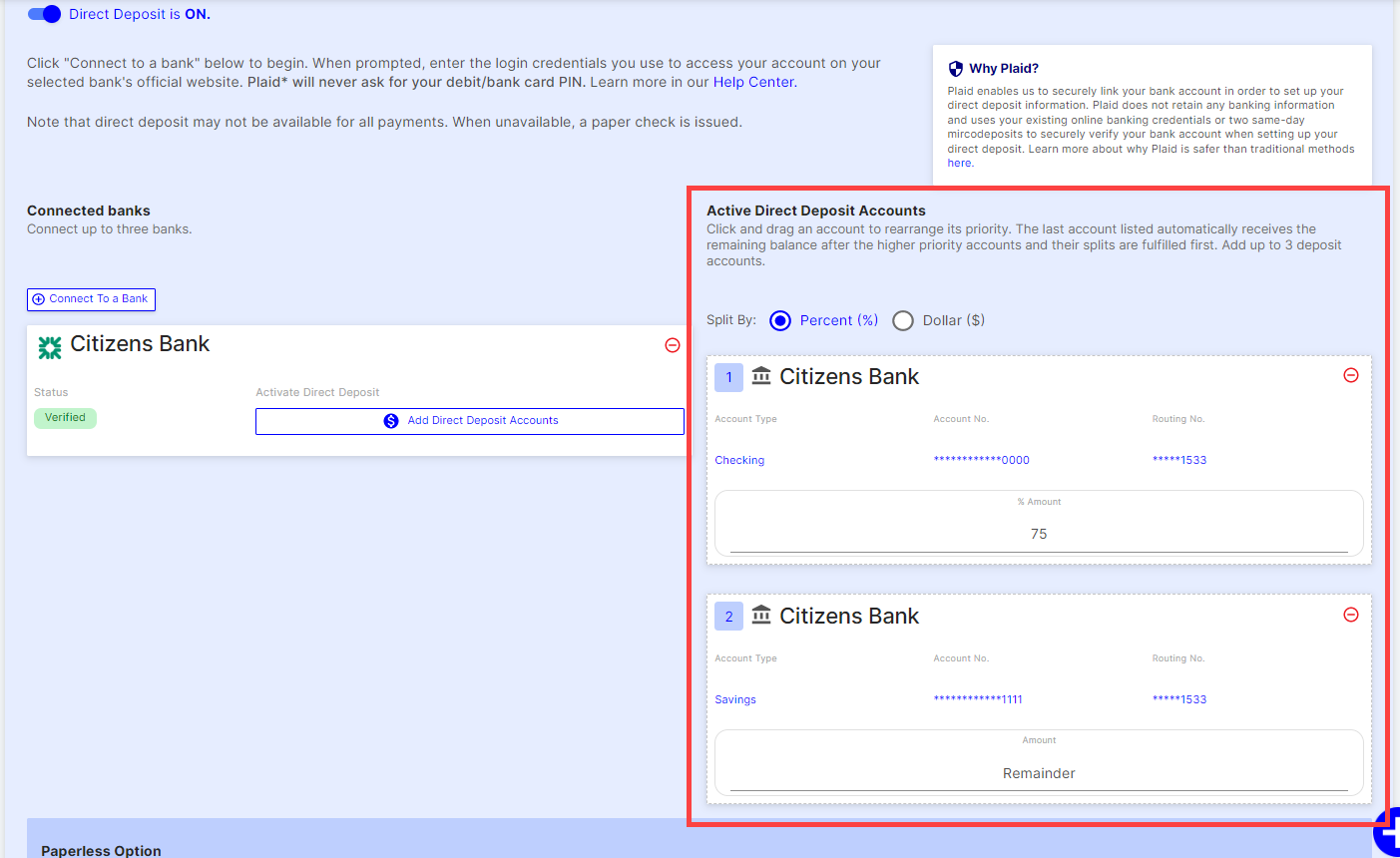Click bank icon on the Savings account card
Image resolution: width=1400 pixels, height=858 pixels.
(x=761, y=615)
